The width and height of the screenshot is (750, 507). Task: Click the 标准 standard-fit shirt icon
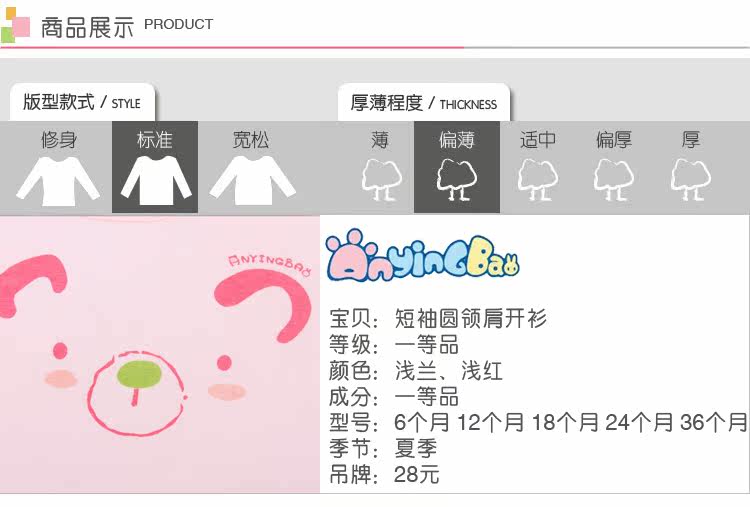click(156, 180)
